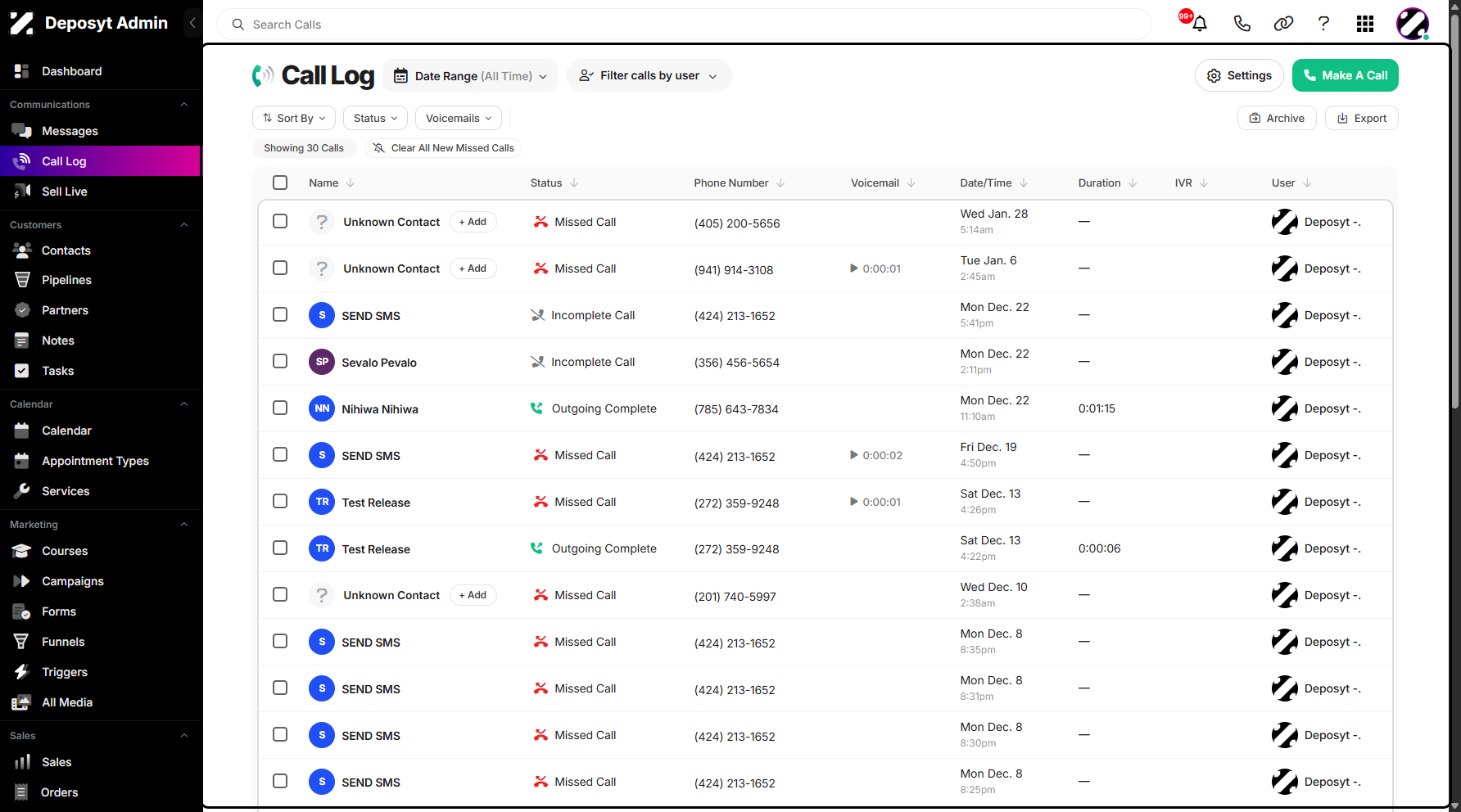Screen dimensions: 1461x812
Task: Click the Nihiwa Nihiwa NN avatar
Action: point(322,408)
